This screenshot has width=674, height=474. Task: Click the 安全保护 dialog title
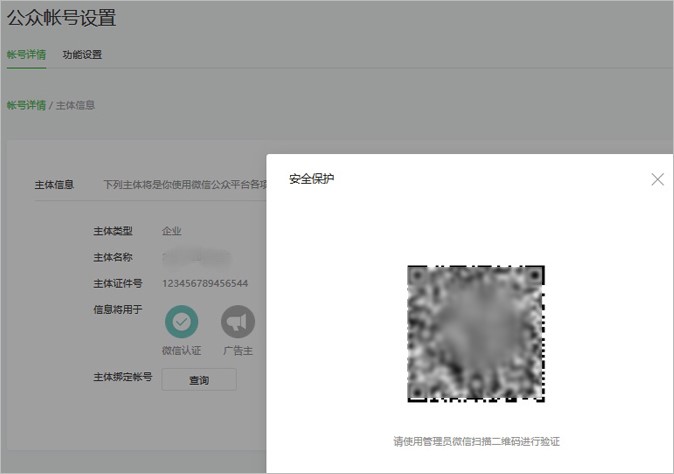point(312,178)
